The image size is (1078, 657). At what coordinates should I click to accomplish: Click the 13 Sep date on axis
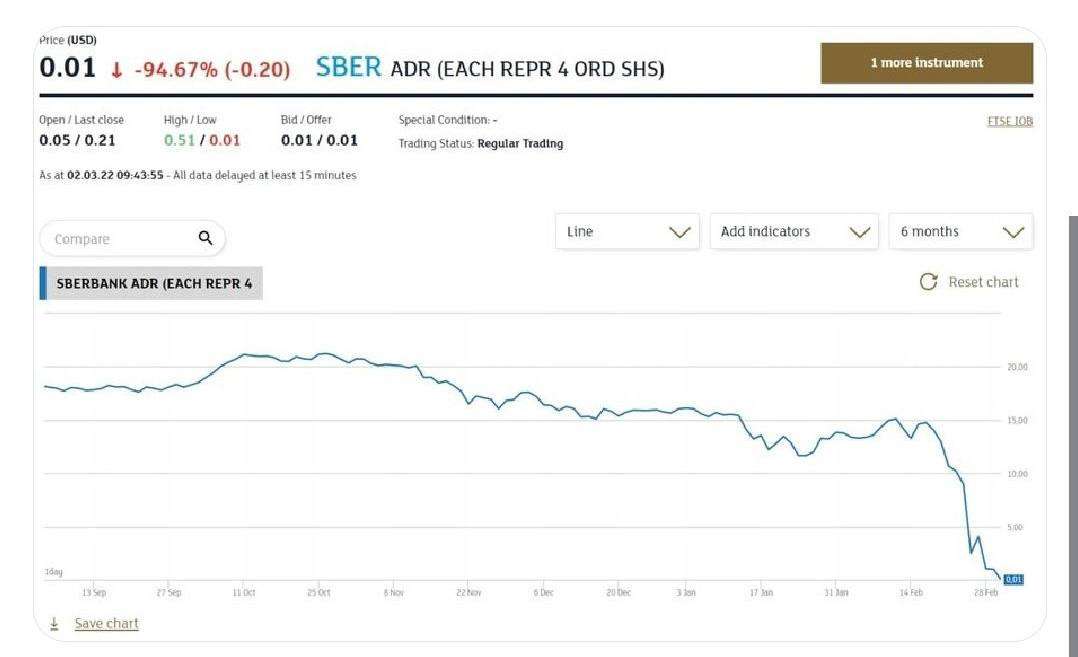click(94, 593)
